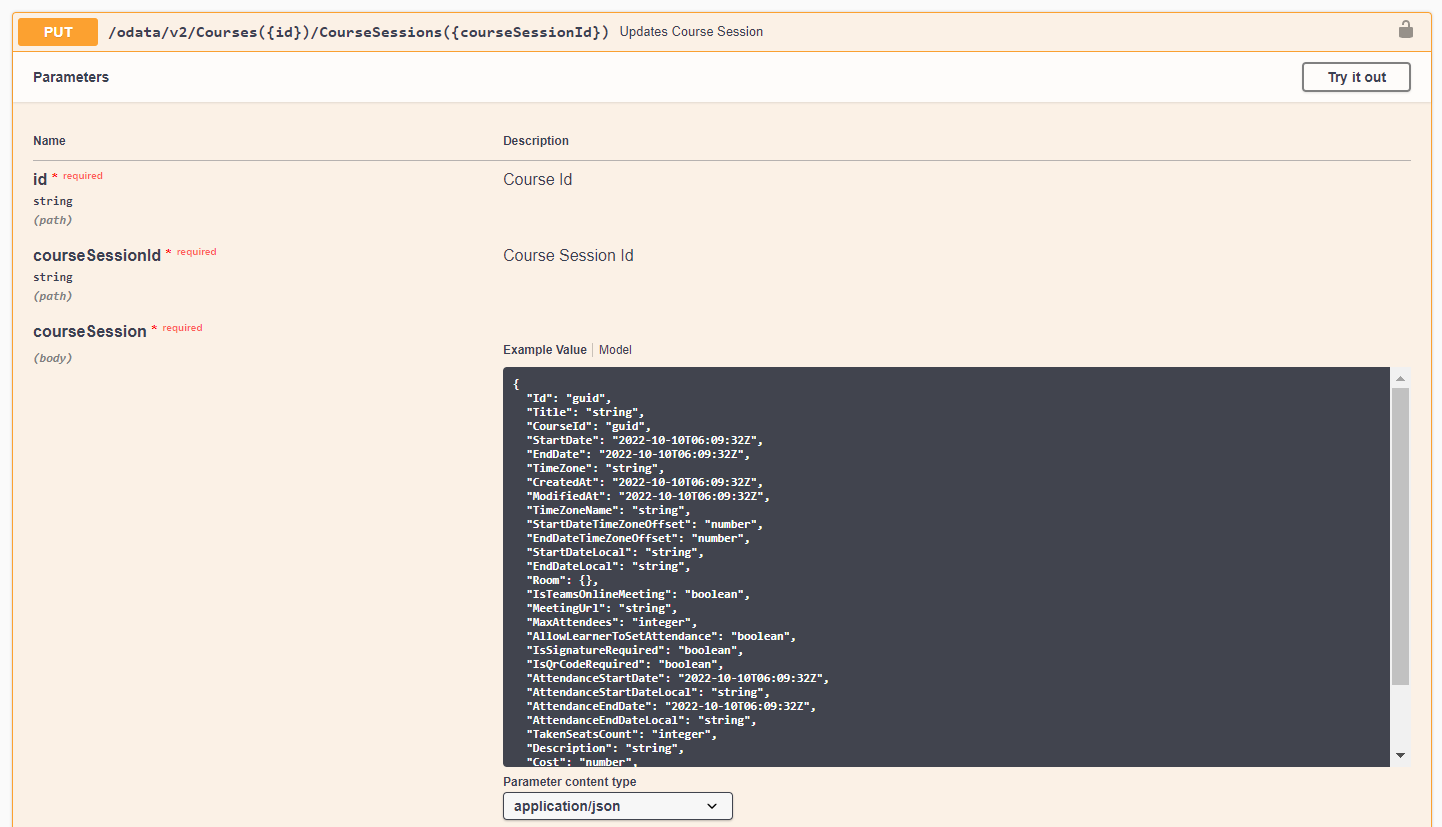The height and width of the screenshot is (827, 1442).
Task: Select the Example Value tab
Action: coord(545,350)
